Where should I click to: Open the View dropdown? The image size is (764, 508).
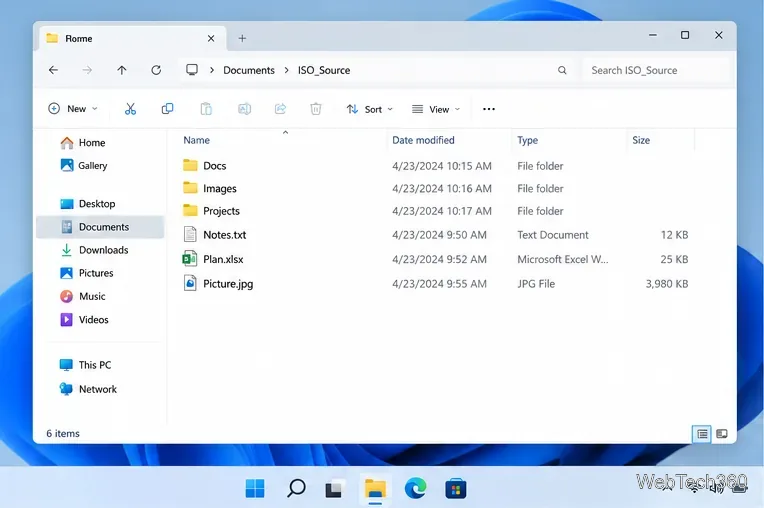(436, 109)
